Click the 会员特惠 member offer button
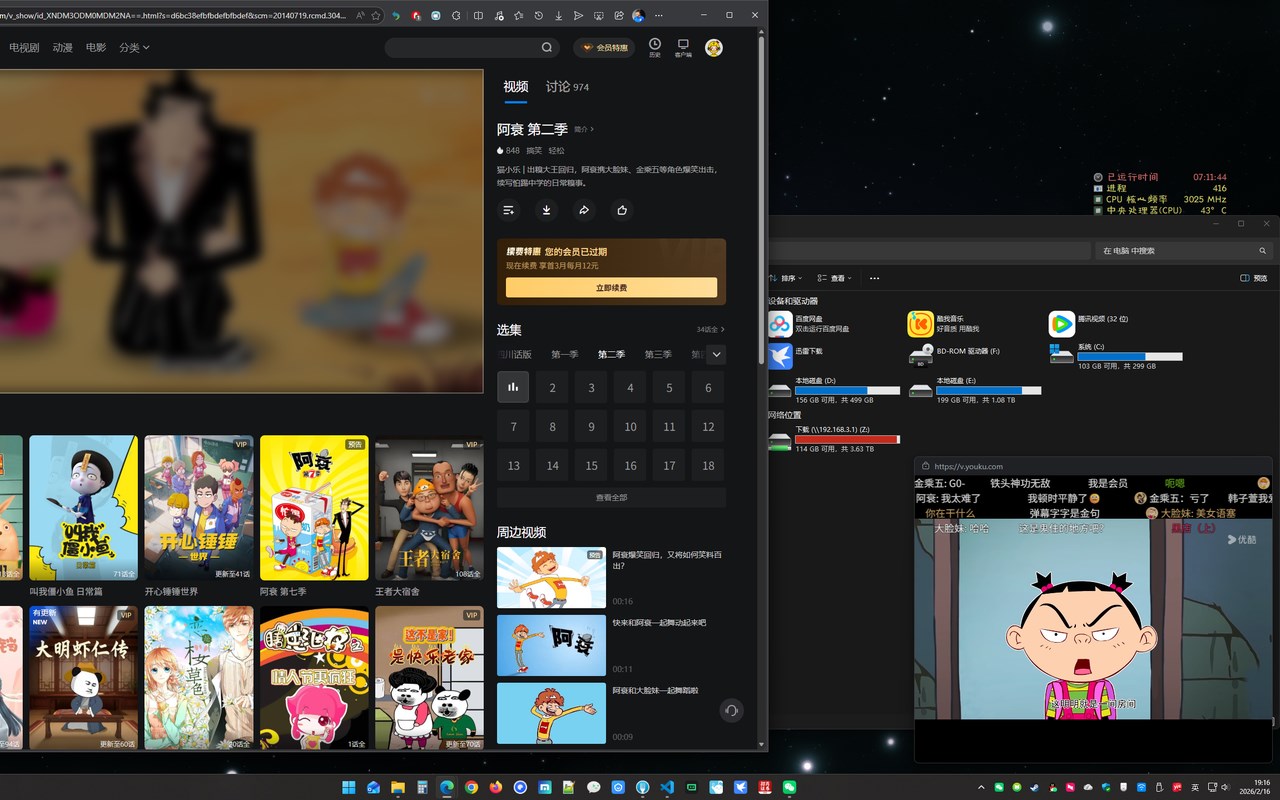The image size is (1280, 800). tap(604, 47)
